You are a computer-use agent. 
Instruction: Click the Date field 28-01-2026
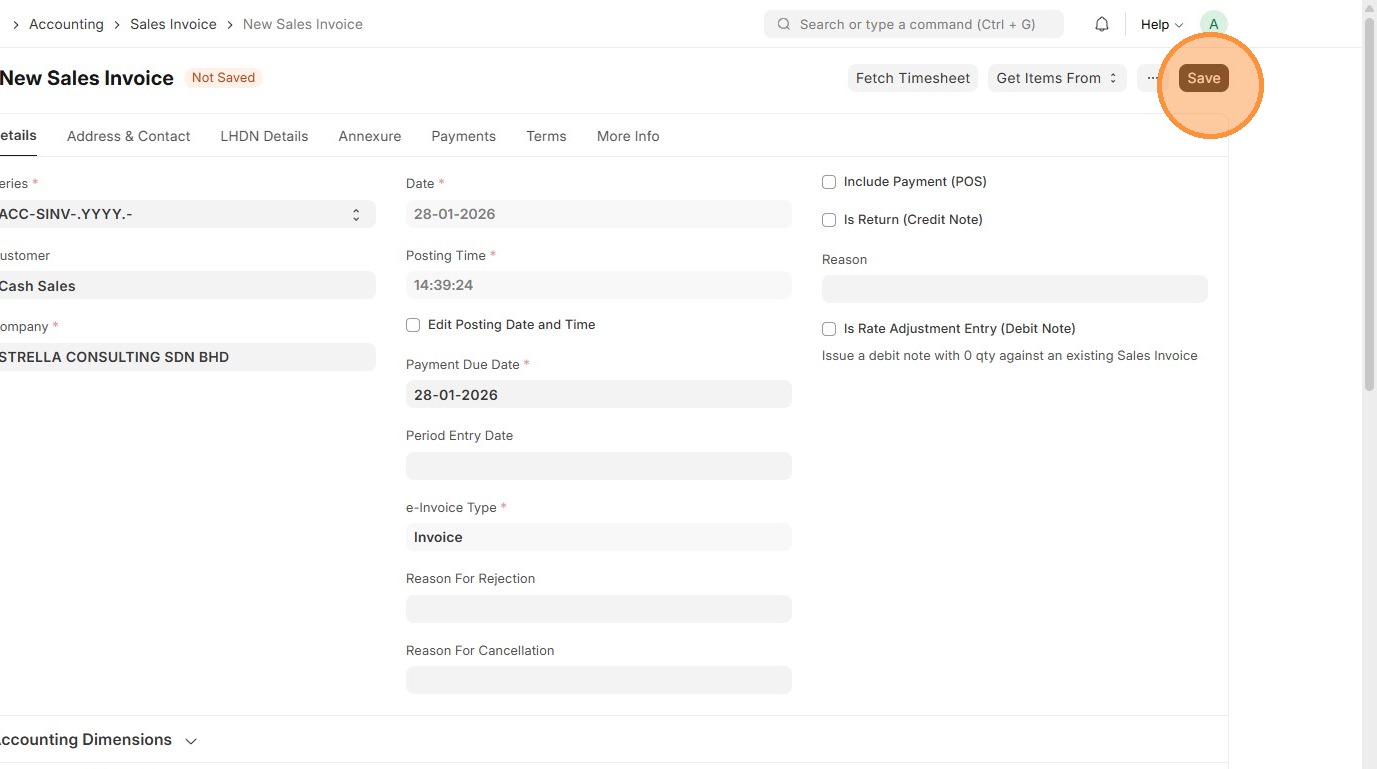coord(599,214)
